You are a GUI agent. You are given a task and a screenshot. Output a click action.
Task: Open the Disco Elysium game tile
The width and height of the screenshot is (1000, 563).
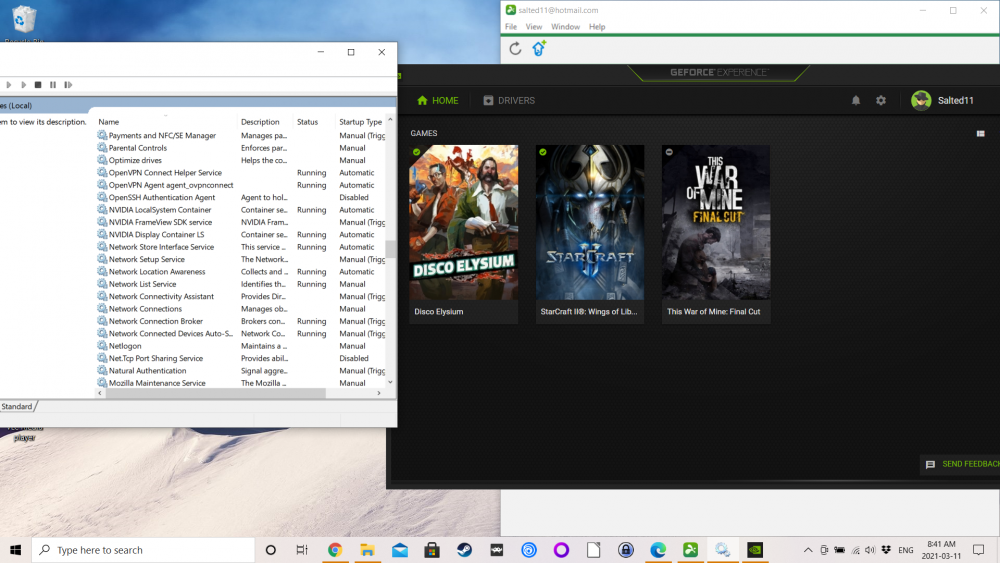click(464, 234)
